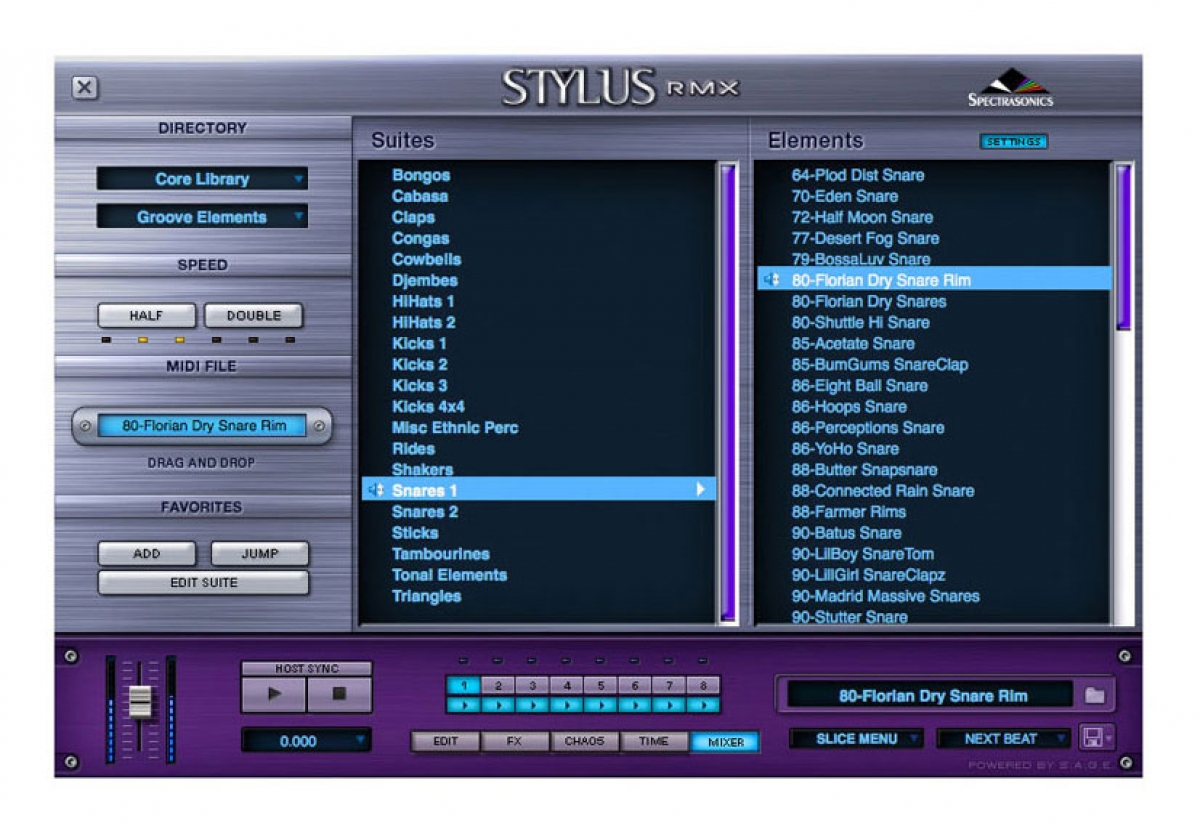Click the arrow button under part 7

coord(669,704)
